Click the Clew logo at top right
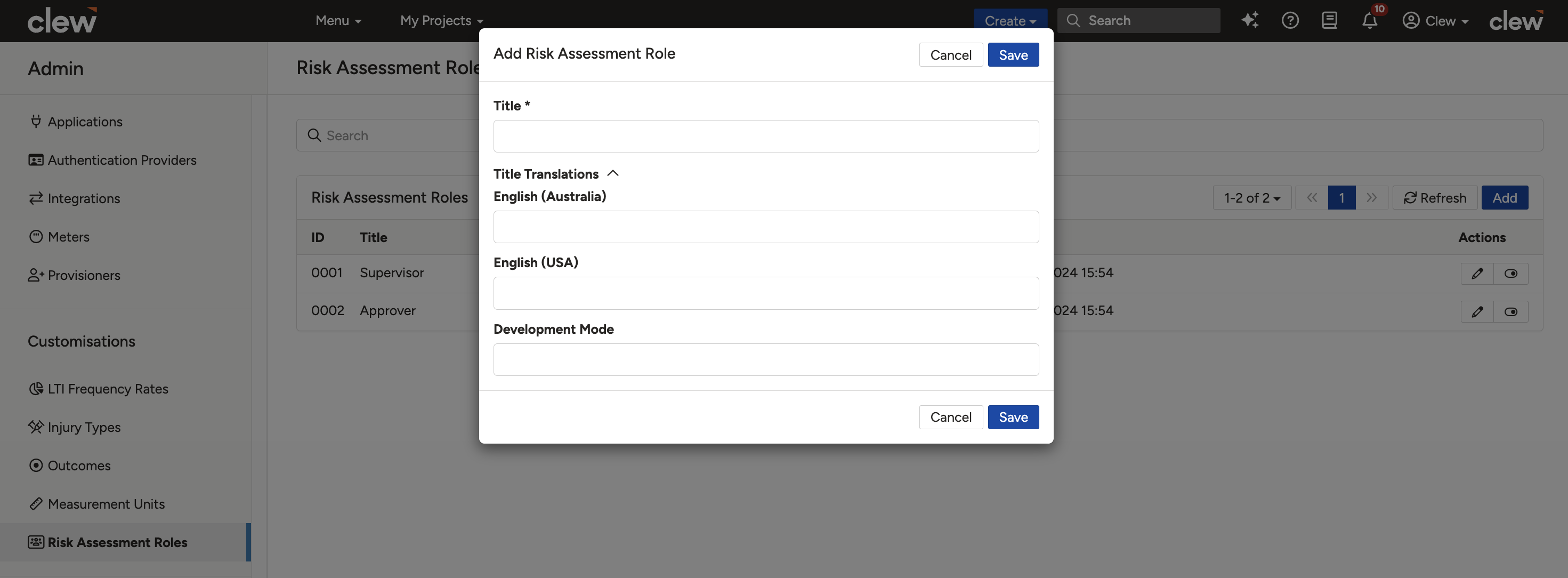The width and height of the screenshot is (1568, 578). click(x=1516, y=21)
